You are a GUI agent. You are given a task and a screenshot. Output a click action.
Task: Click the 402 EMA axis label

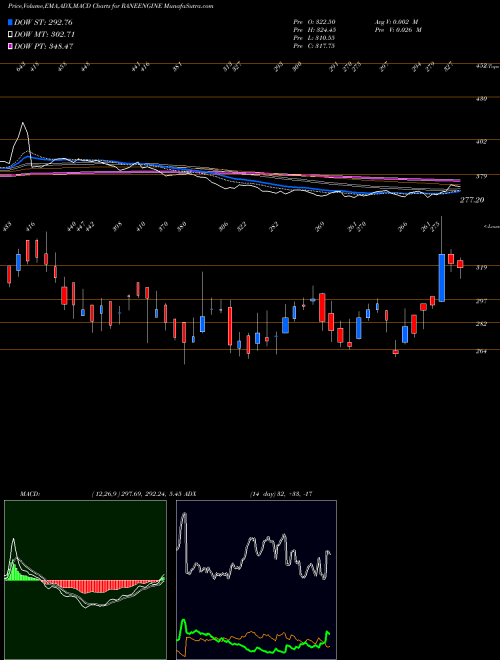(482, 142)
